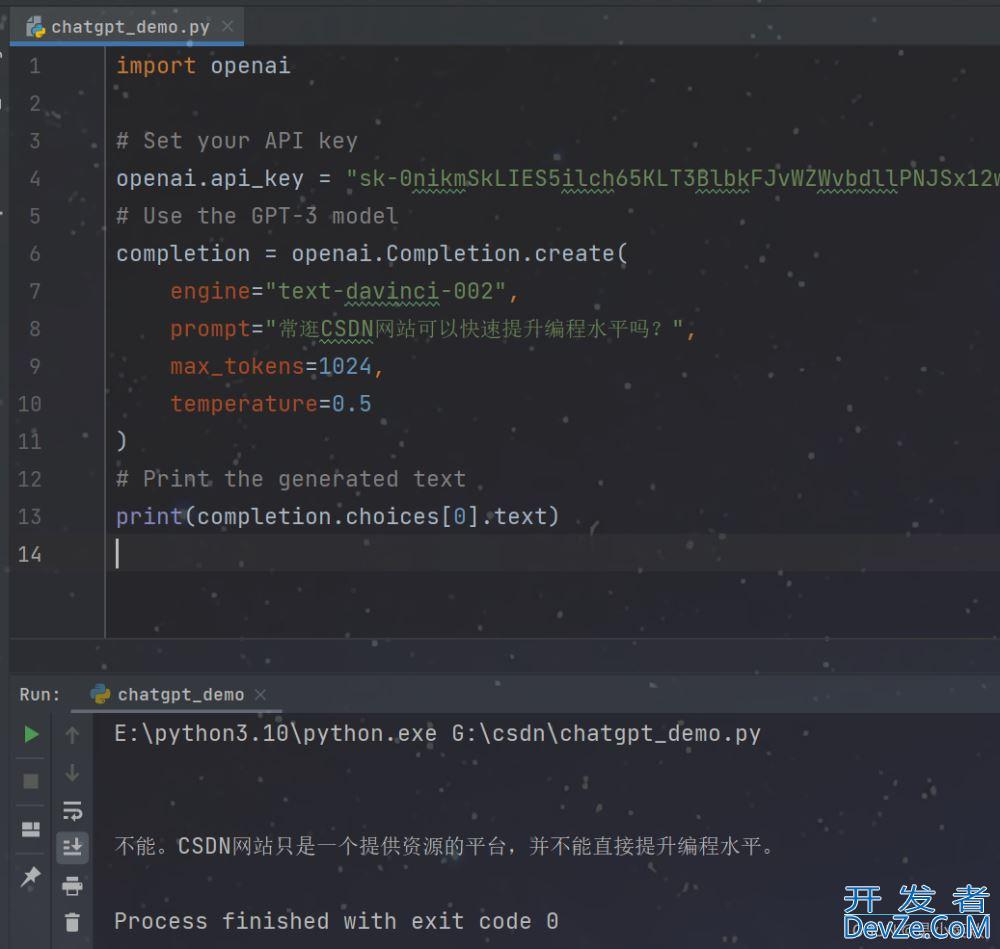Click the API key string starting sk-0nikm

[x=672, y=179]
